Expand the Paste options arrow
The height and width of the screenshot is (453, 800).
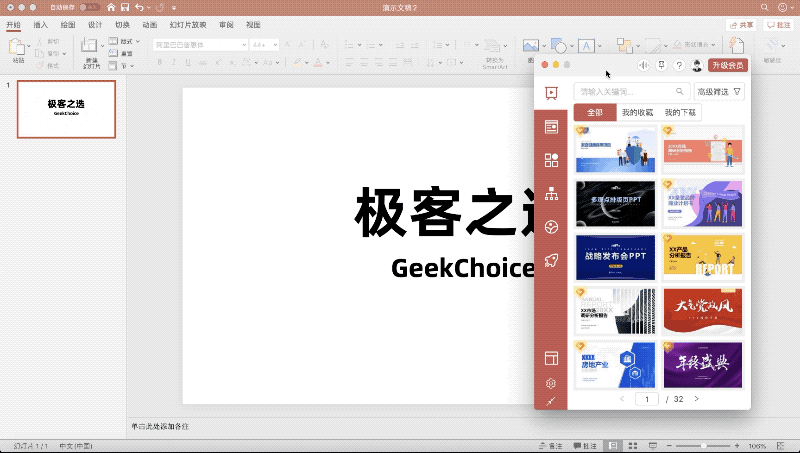(x=29, y=46)
